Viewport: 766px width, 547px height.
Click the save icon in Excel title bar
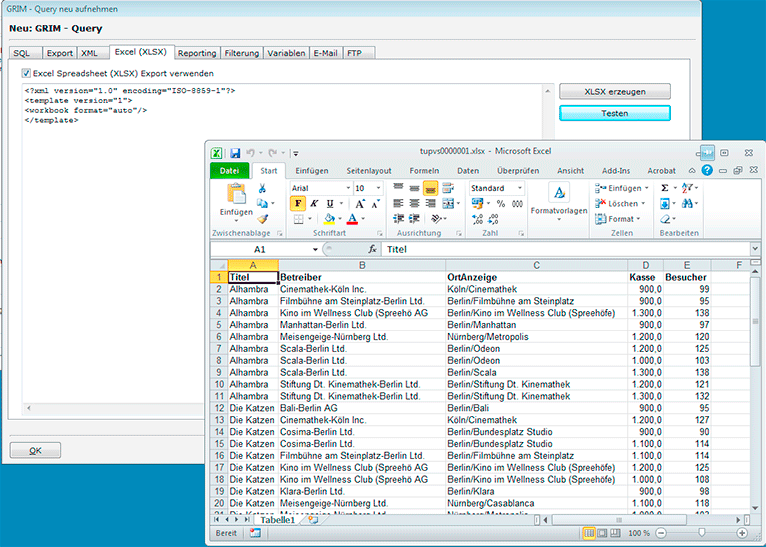(235, 153)
